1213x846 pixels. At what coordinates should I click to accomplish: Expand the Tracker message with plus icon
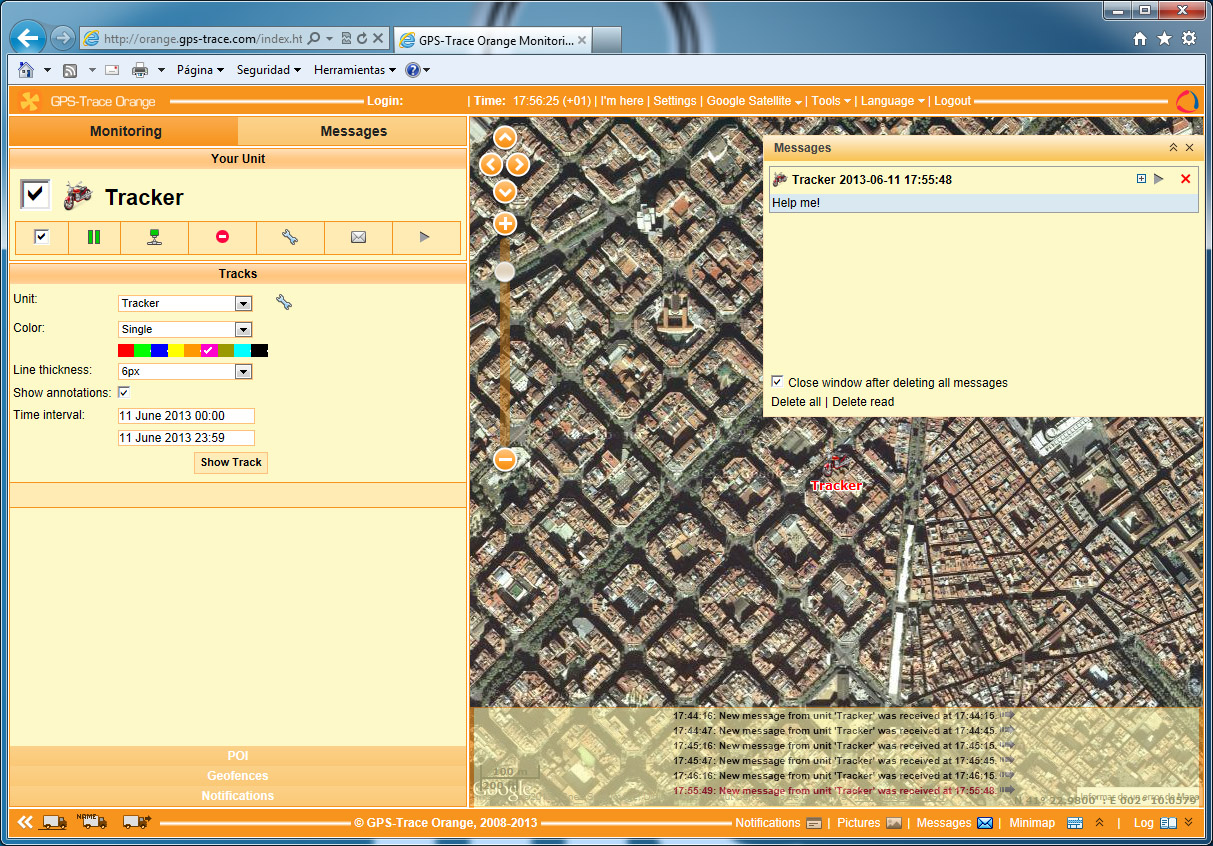tap(1141, 179)
